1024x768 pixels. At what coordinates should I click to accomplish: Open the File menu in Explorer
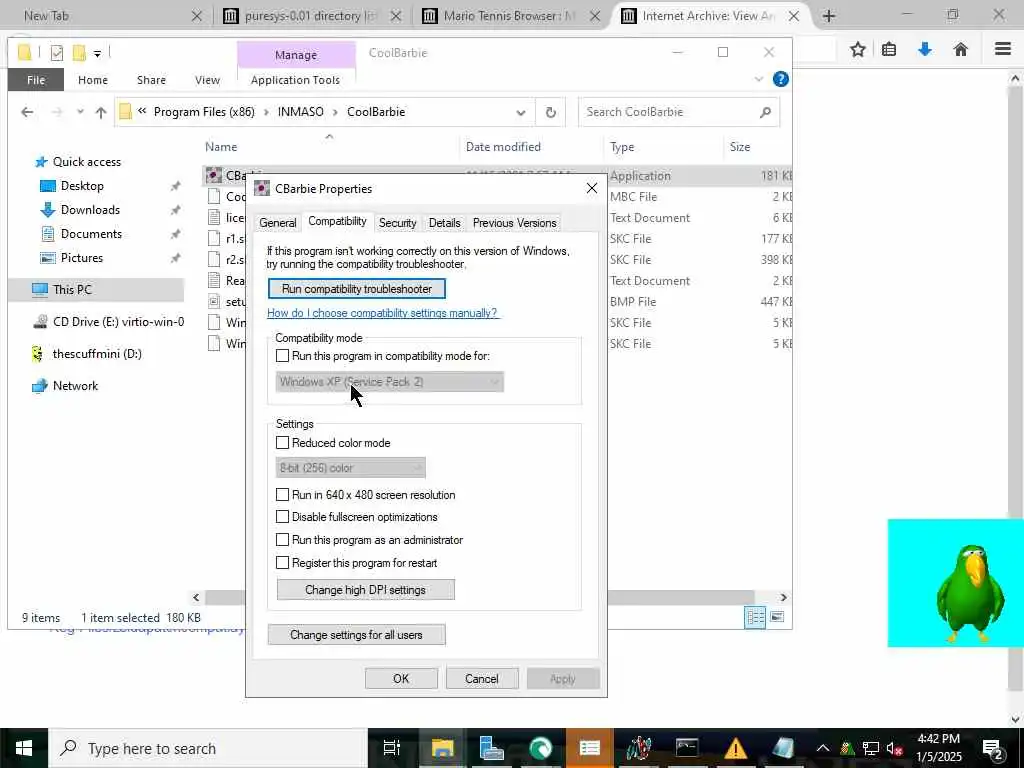[36, 80]
